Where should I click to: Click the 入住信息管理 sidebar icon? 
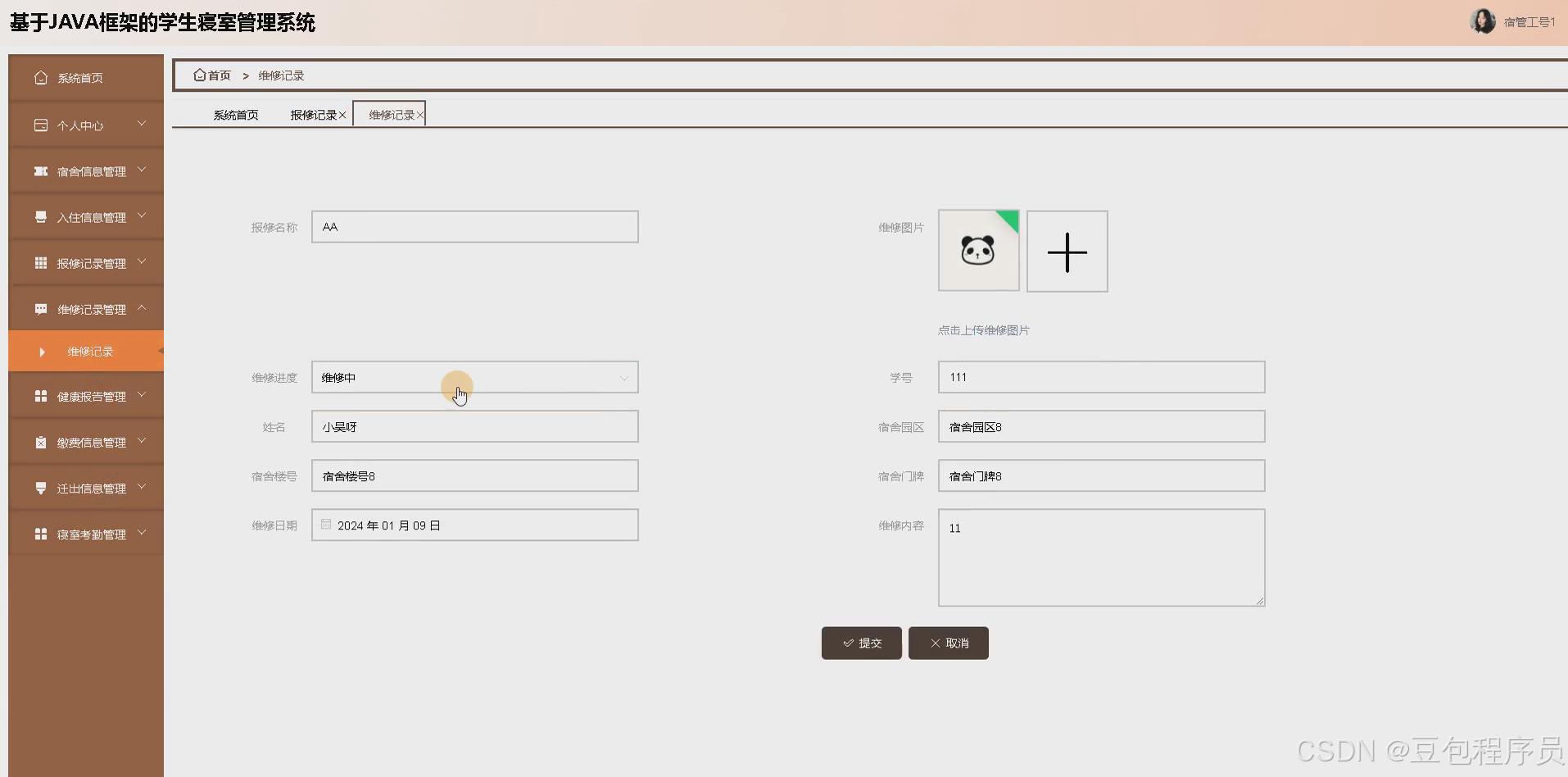(x=41, y=217)
